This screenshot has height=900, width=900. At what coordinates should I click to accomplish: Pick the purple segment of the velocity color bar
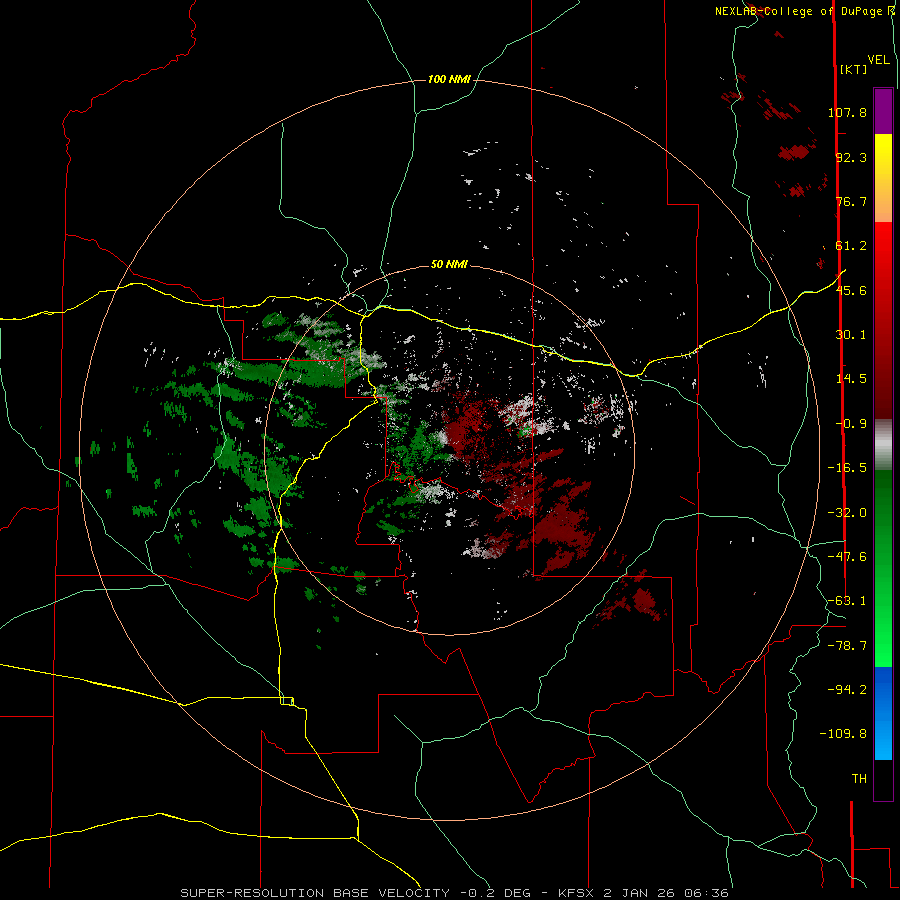point(883,111)
